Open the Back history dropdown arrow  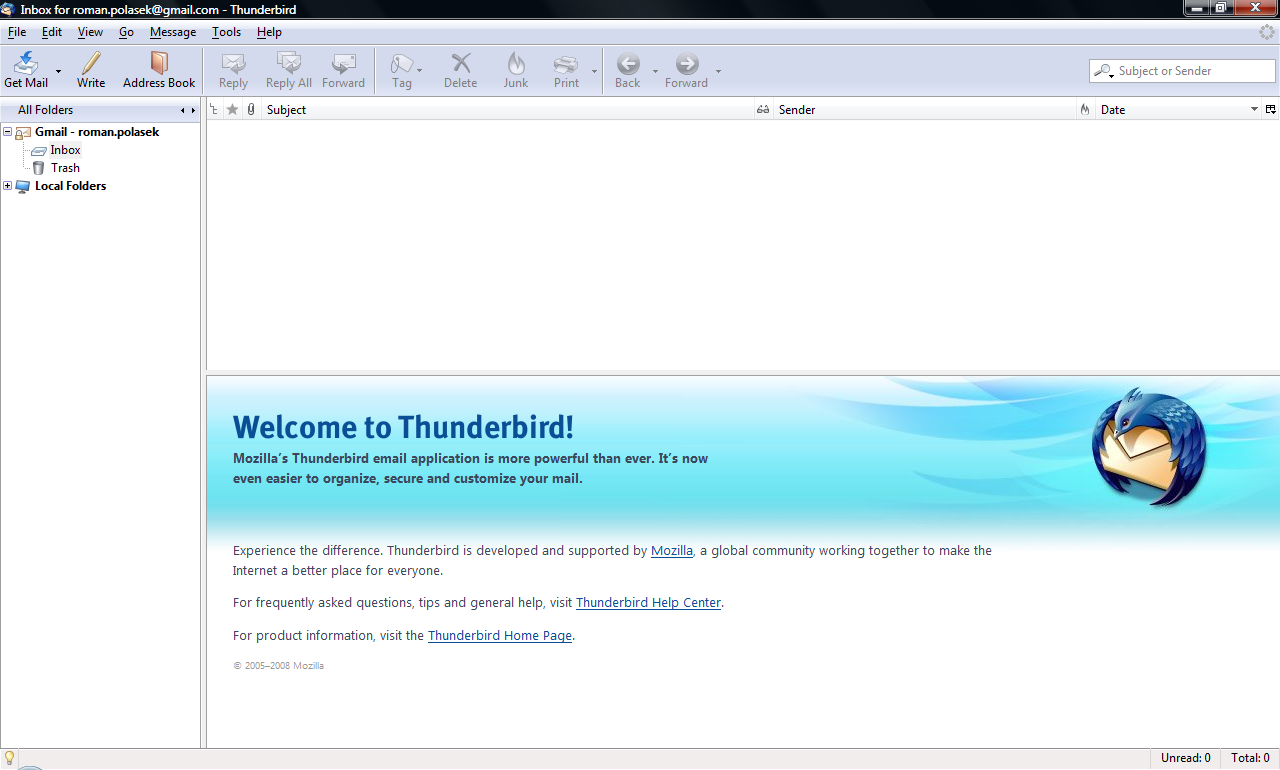click(x=656, y=71)
